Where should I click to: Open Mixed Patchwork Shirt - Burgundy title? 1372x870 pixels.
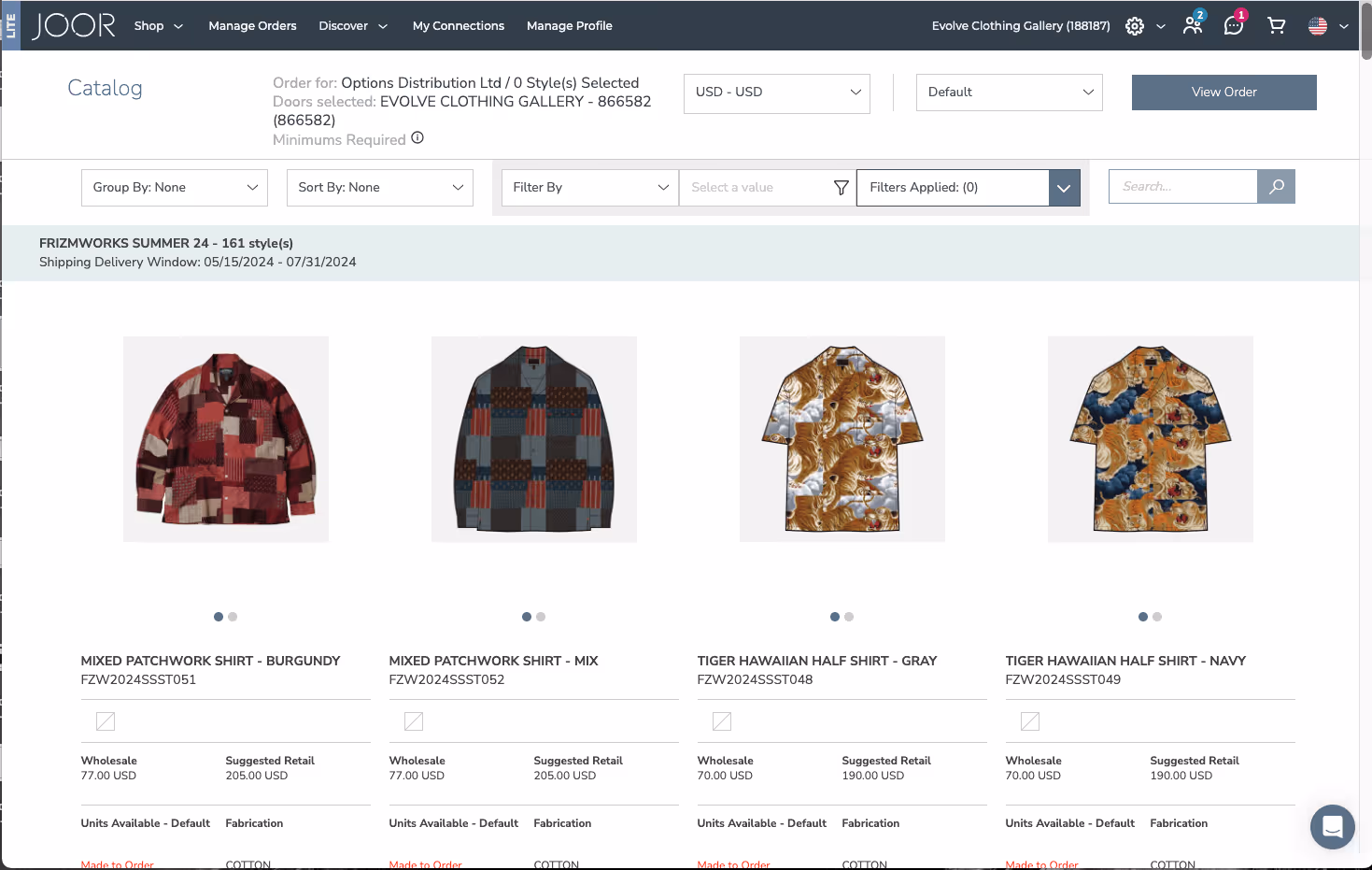(x=210, y=661)
